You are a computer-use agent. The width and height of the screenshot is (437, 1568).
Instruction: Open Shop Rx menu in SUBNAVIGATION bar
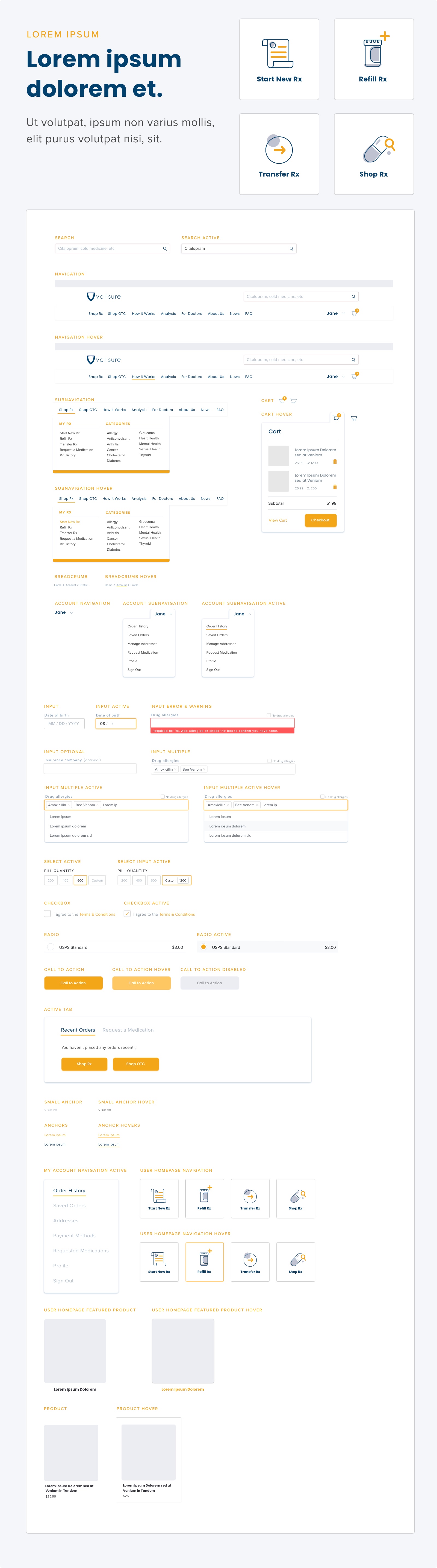(66, 410)
